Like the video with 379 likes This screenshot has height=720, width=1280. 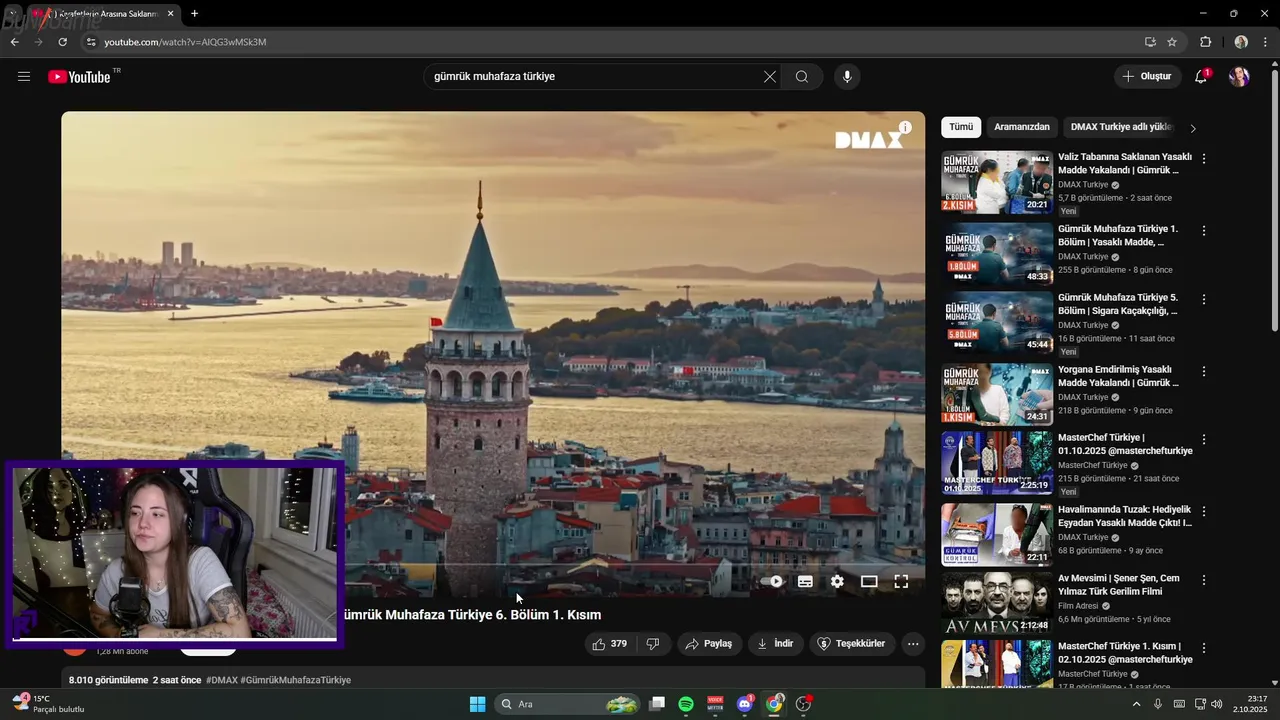[609, 644]
